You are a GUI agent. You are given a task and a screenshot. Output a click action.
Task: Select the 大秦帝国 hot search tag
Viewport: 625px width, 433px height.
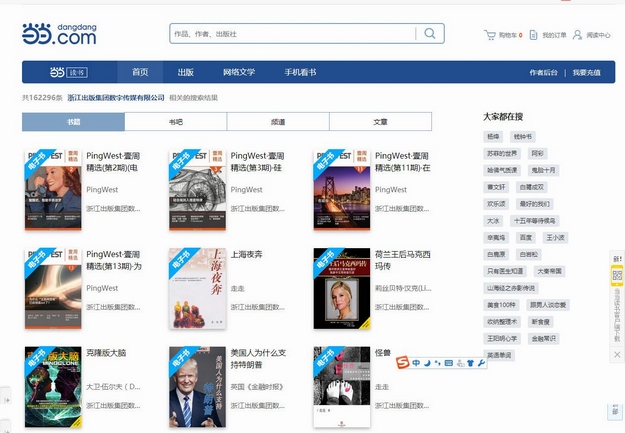click(551, 271)
